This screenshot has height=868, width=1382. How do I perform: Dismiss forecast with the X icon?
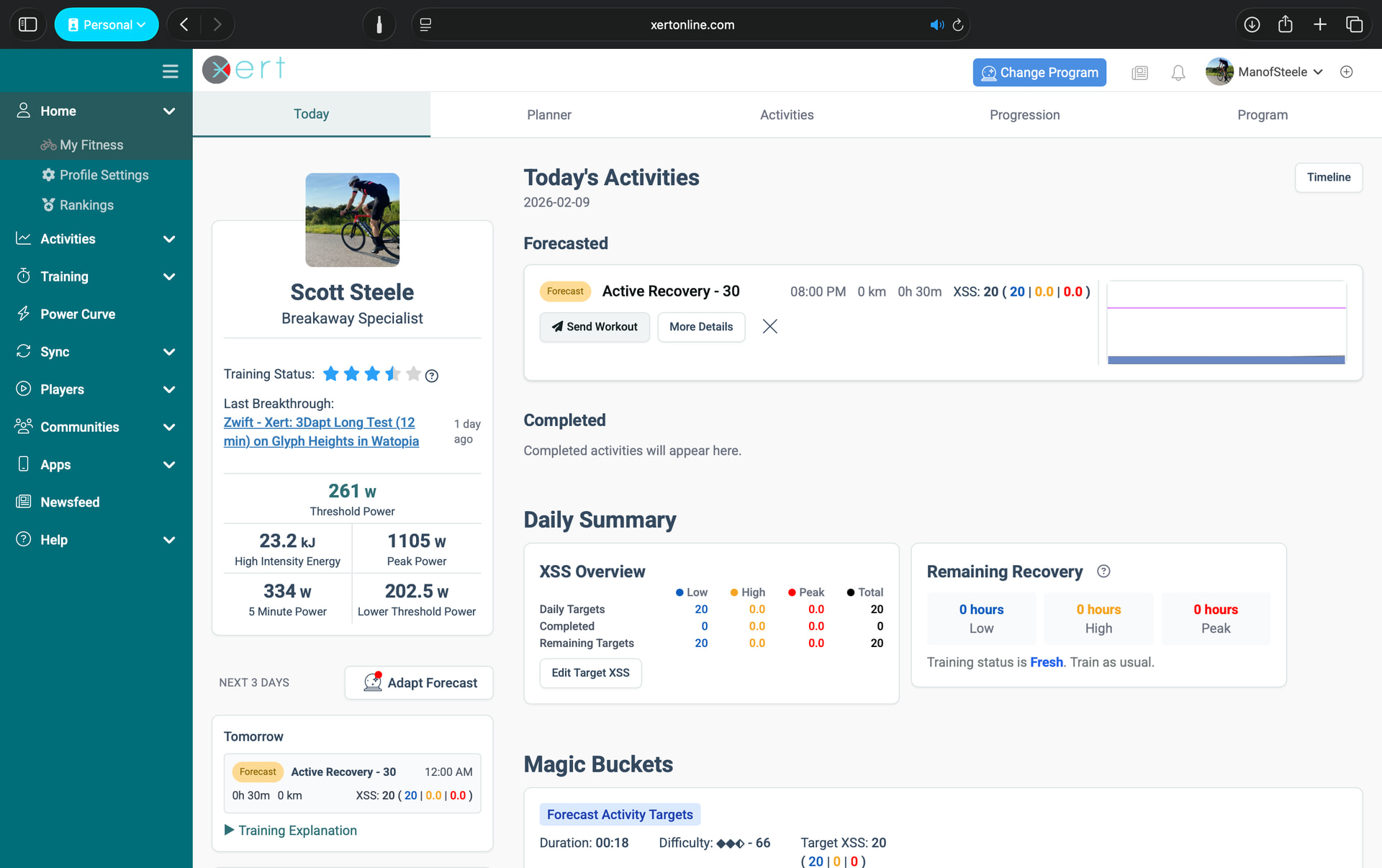click(769, 327)
